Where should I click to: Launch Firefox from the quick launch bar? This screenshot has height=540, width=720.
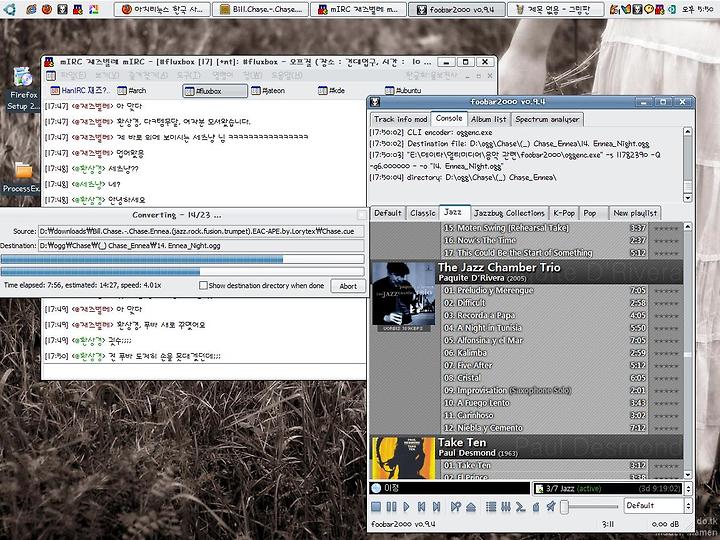tap(47, 9)
